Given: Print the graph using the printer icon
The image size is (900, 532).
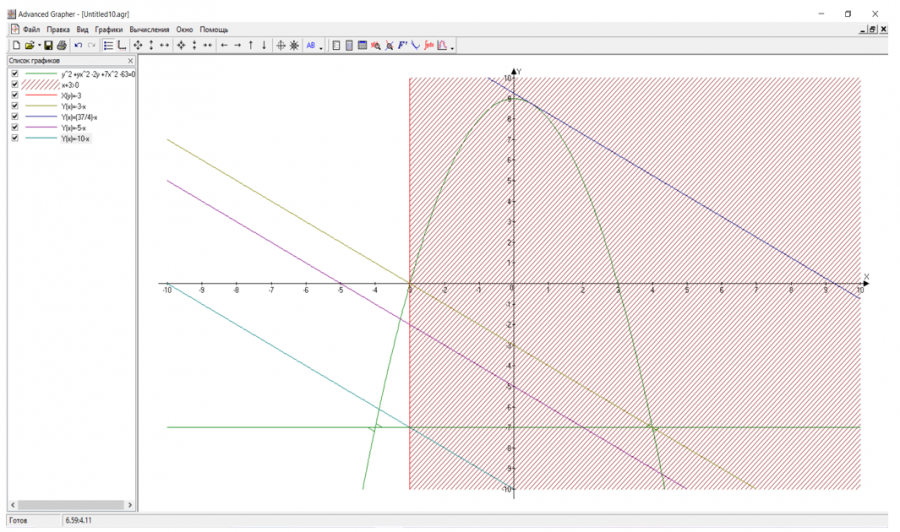Looking at the screenshot, I should click(61, 45).
